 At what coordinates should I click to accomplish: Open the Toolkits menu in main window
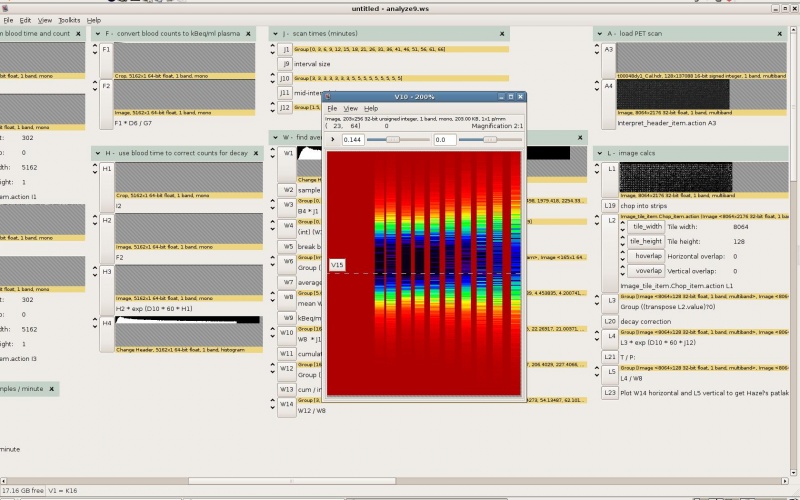(69, 20)
